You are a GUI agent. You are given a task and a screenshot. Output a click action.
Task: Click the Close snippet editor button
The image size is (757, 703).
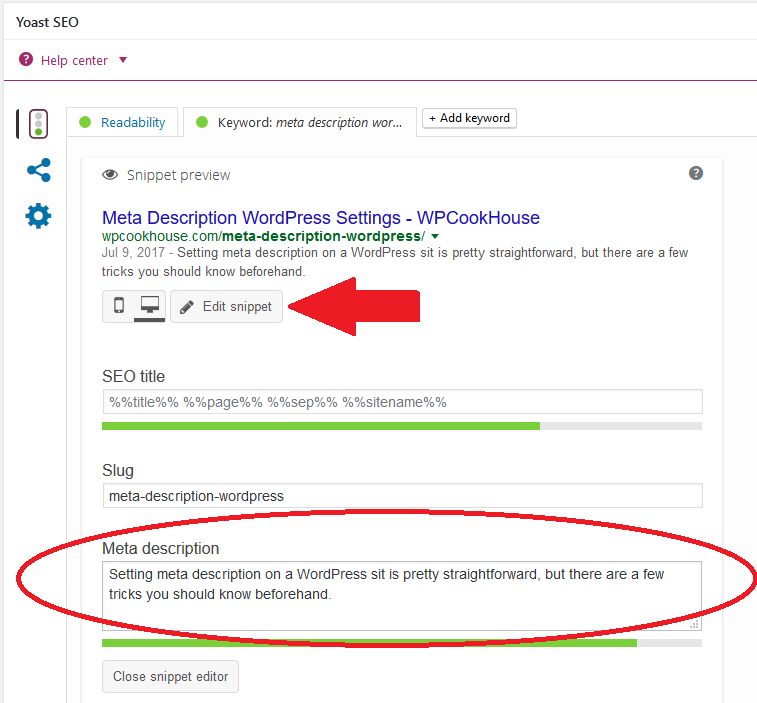click(x=170, y=676)
